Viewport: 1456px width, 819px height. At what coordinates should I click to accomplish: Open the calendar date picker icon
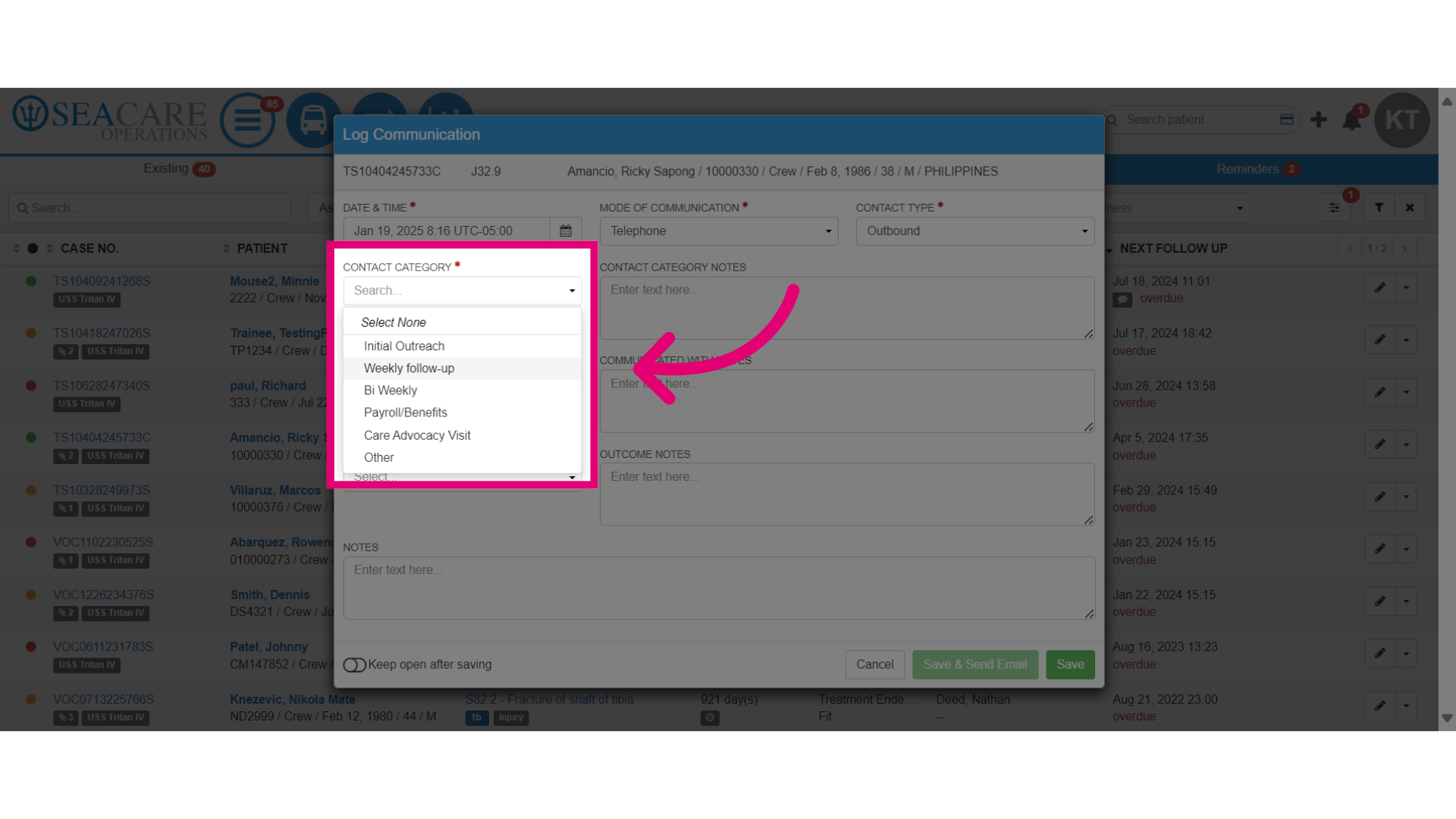point(566,231)
